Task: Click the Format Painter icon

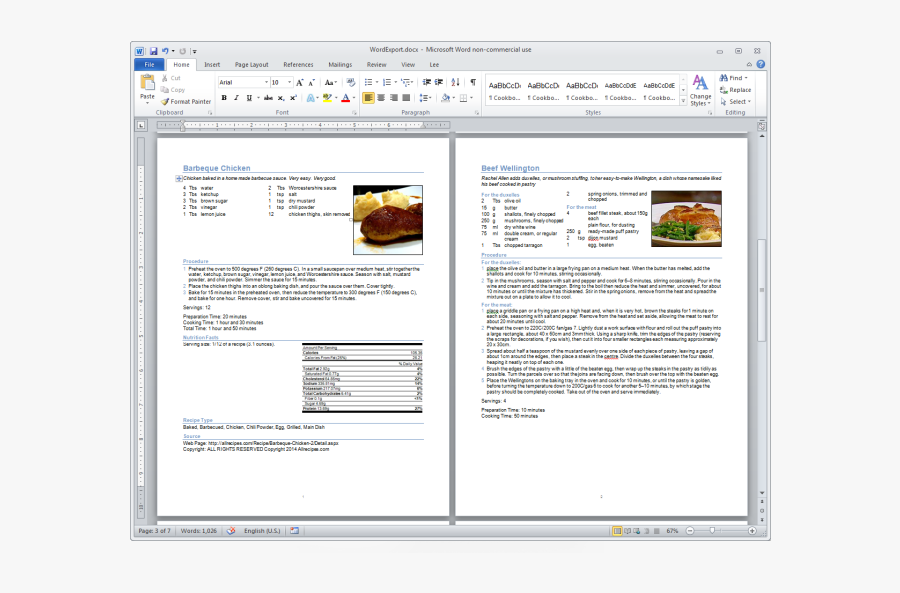Action: (x=166, y=101)
